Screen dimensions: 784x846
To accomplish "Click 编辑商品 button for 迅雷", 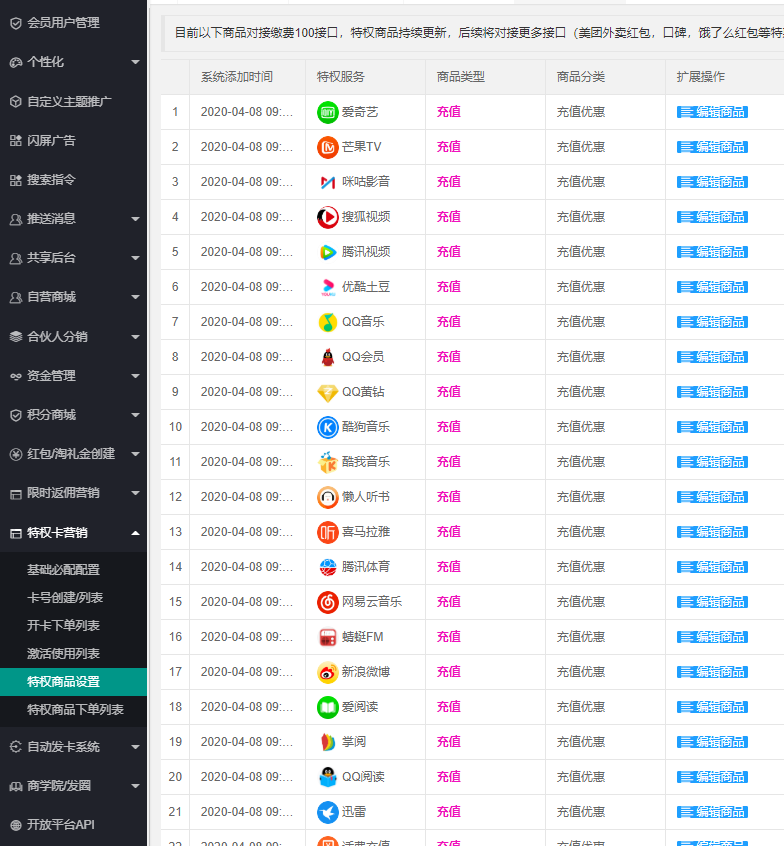I will click(712, 813).
